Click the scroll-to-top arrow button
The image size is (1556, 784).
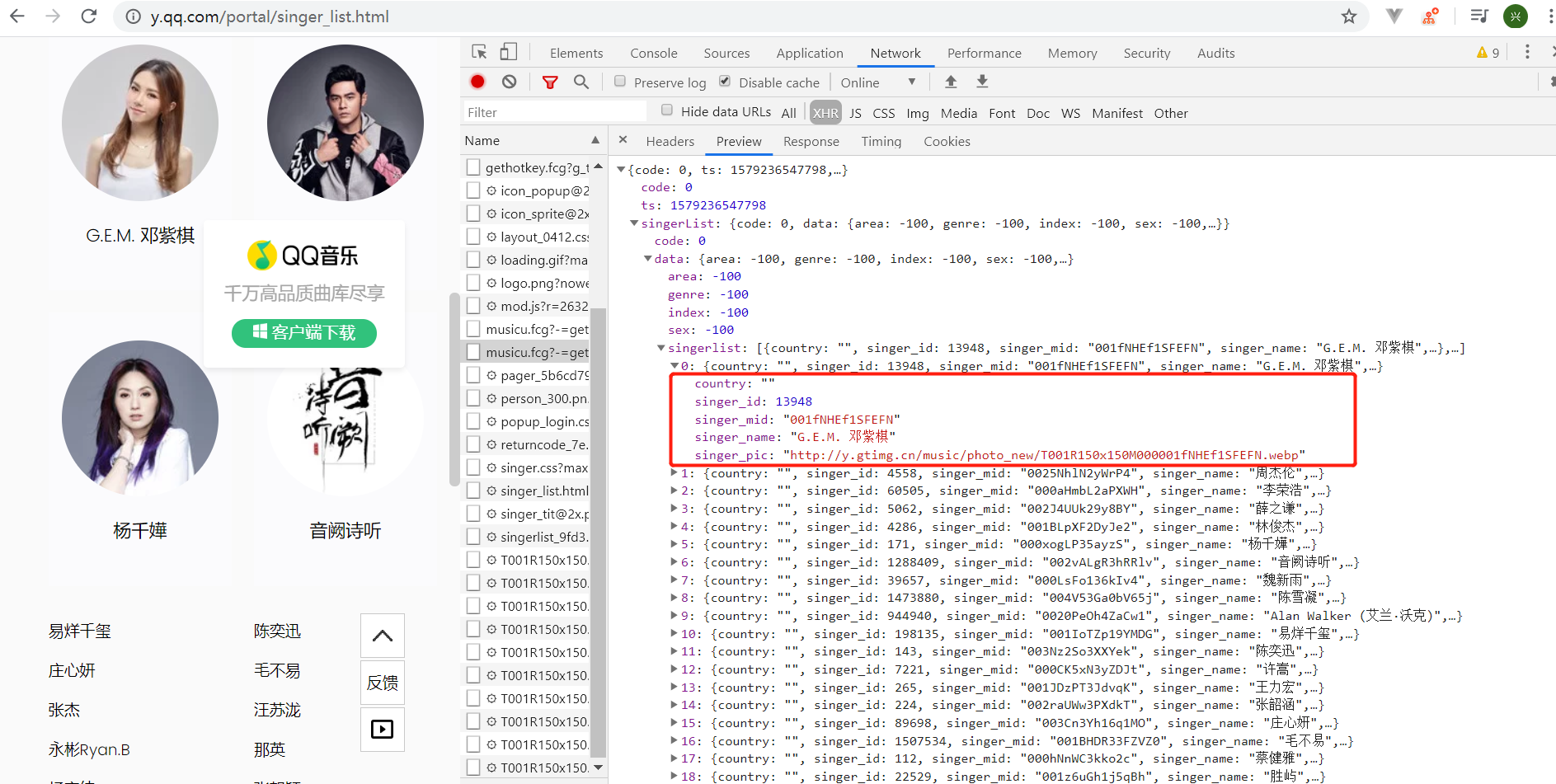[383, 636]
